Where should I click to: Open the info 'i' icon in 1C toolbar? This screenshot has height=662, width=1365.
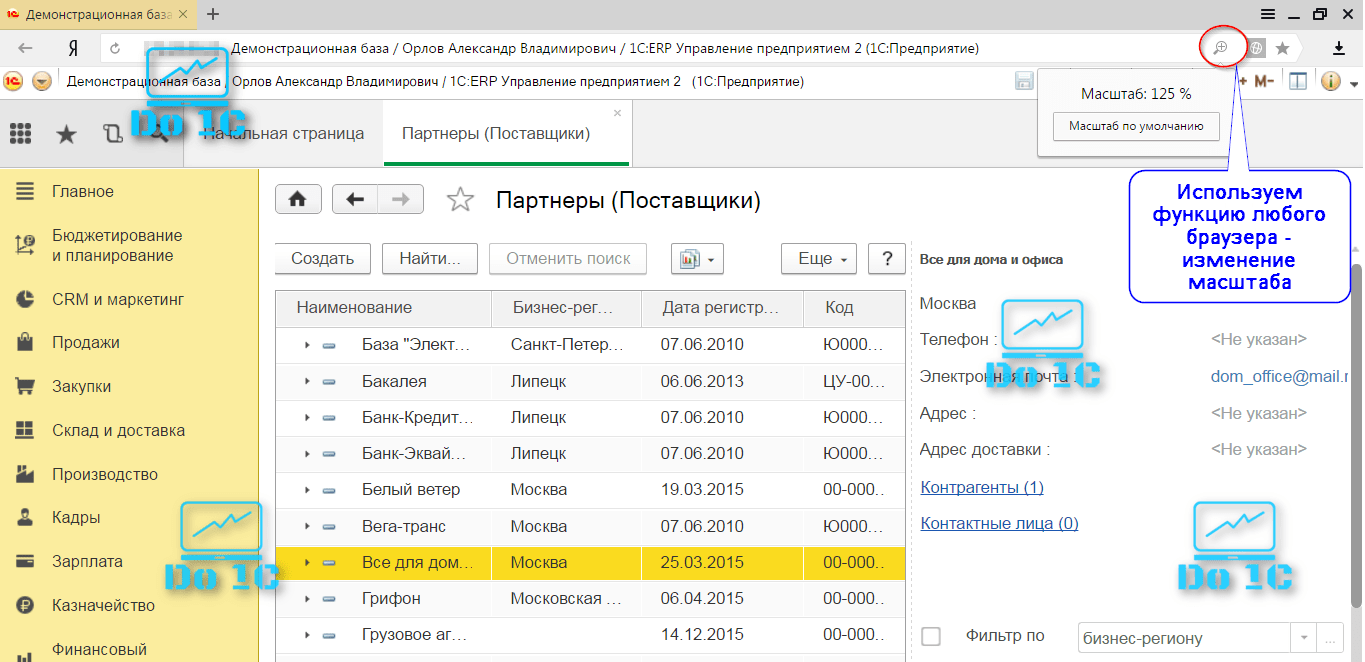pos(1330,81)
